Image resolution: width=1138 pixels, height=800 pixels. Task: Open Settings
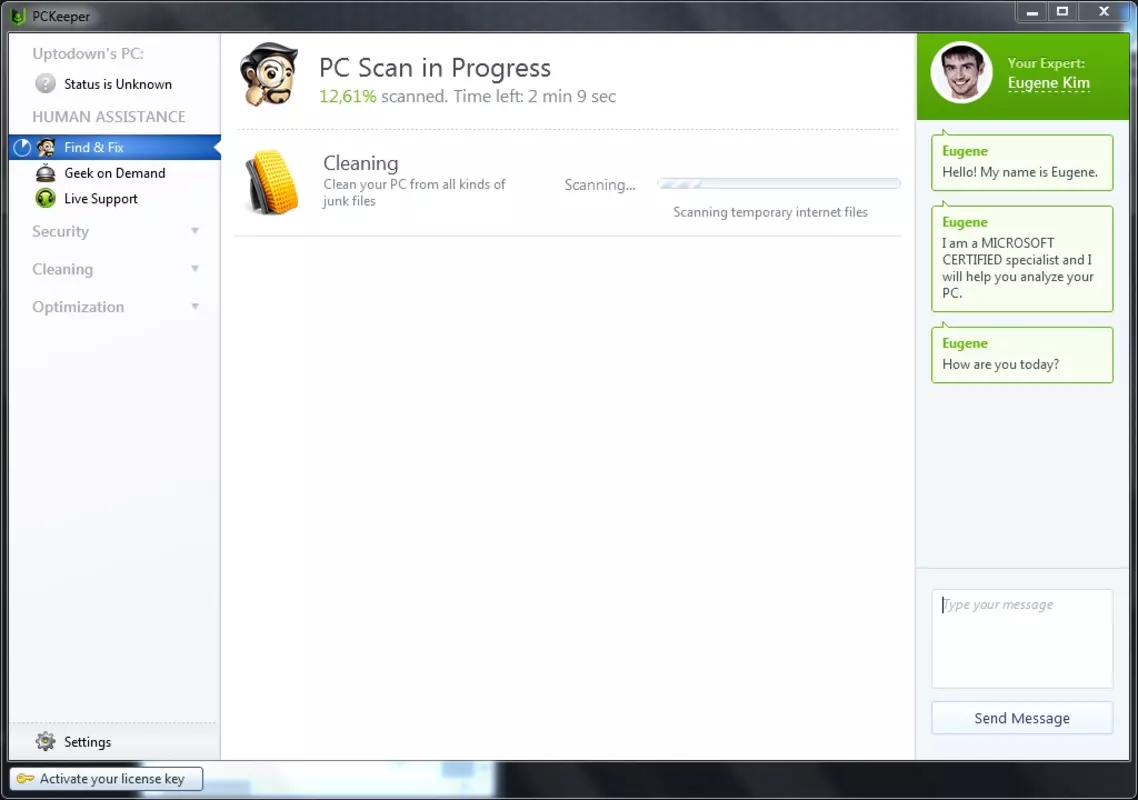[x=87, y=741]
